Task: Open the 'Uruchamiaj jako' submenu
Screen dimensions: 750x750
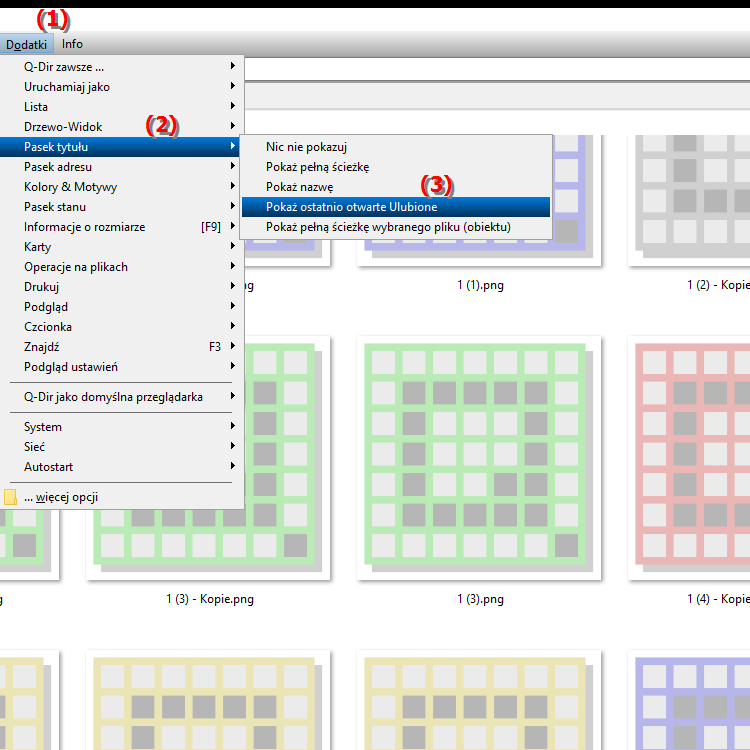Action: click(x=122, y=87)
